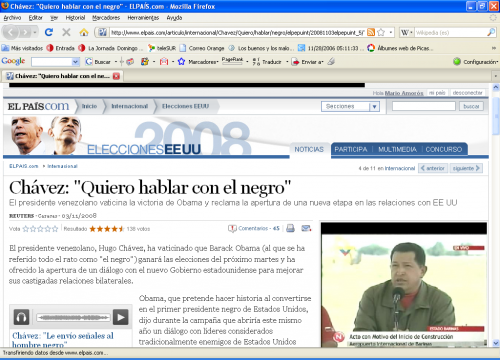
Task: Open the Más visitados bookmark folder
Action: pos(22,48)
